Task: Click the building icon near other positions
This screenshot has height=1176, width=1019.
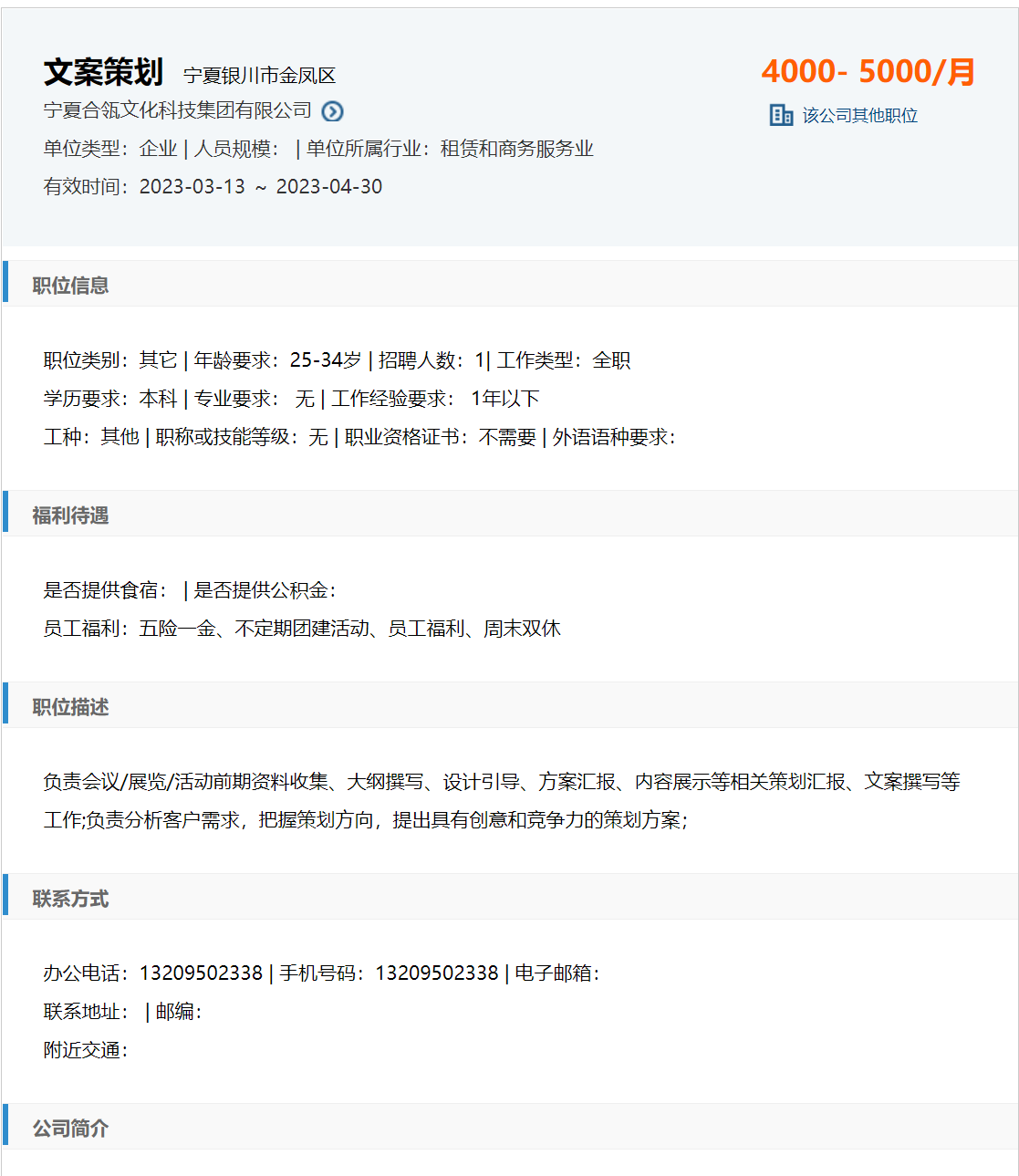Action: point(781,115)
